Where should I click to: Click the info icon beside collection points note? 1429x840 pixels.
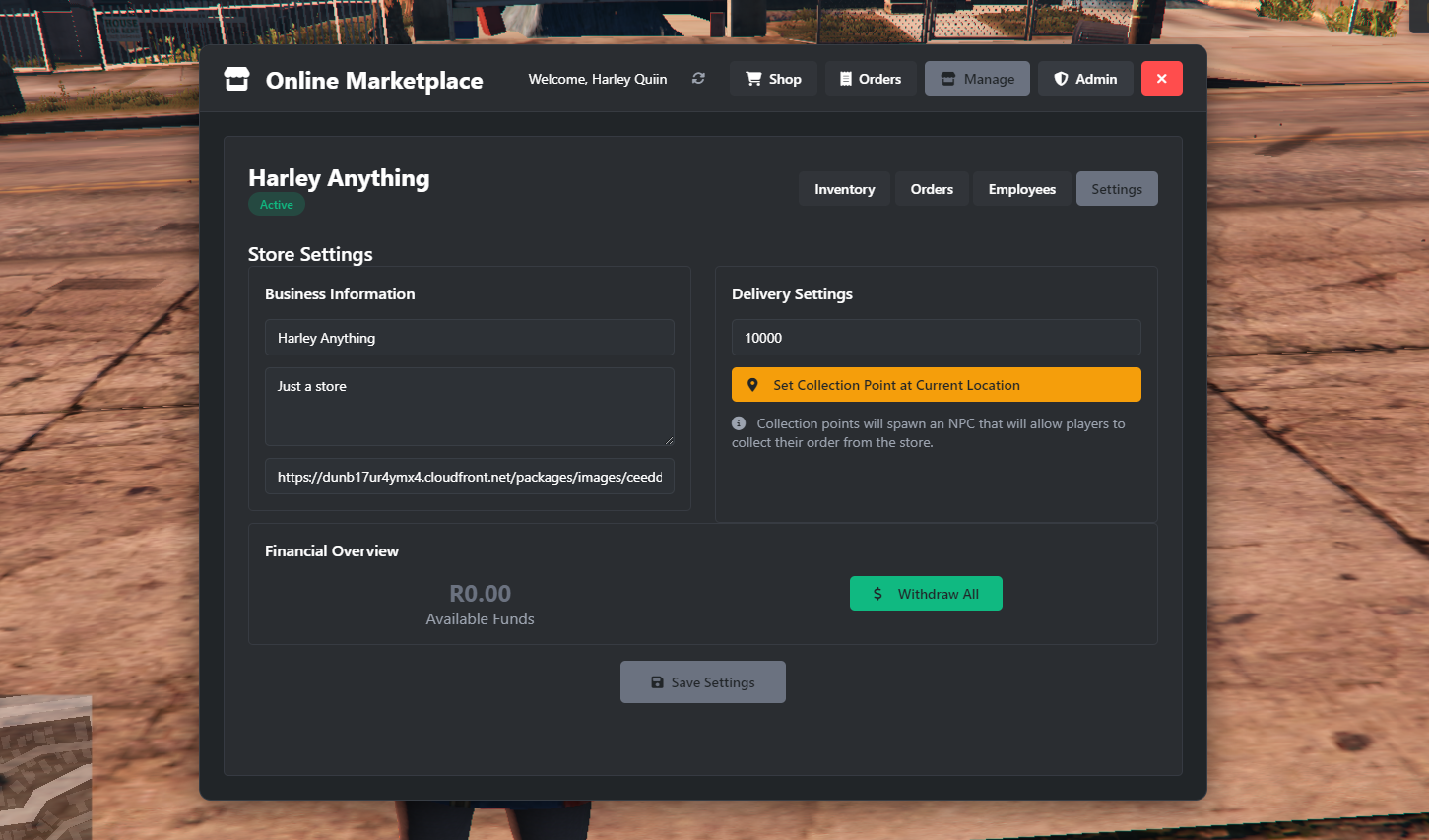(x=739, y=423)
